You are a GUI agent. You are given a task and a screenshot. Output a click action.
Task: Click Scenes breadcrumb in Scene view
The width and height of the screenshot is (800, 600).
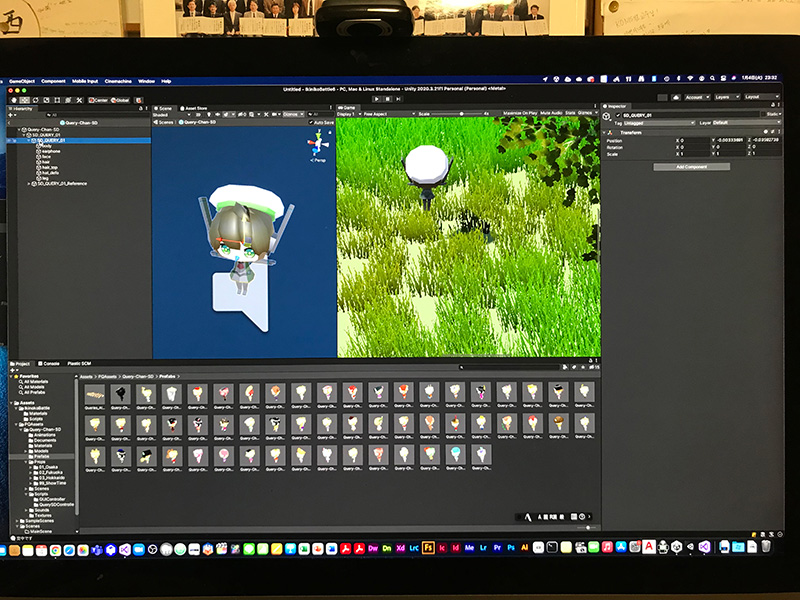(164, 122)
